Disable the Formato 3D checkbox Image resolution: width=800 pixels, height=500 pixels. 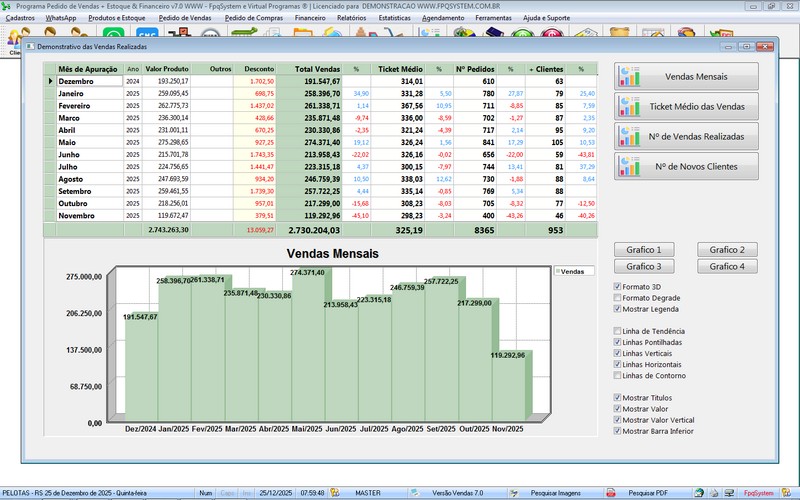(616, 287)
